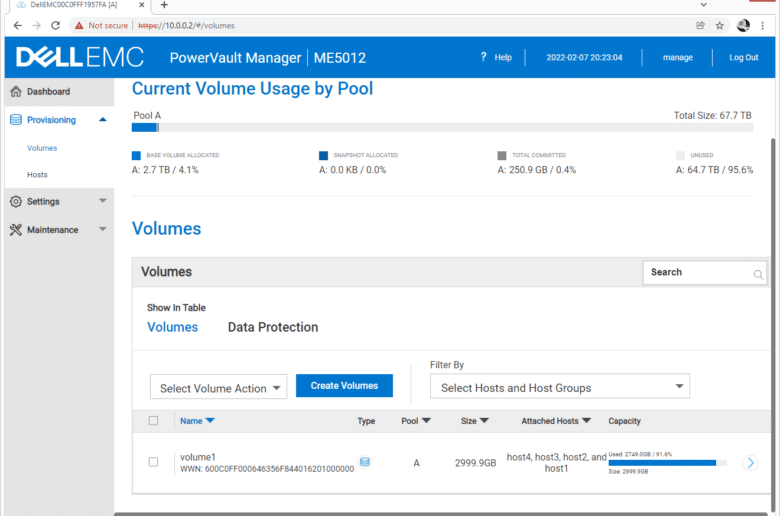Close the DellEMC browser tab
The height and width of the screenshot is (516, 780).
pos(142,4)
